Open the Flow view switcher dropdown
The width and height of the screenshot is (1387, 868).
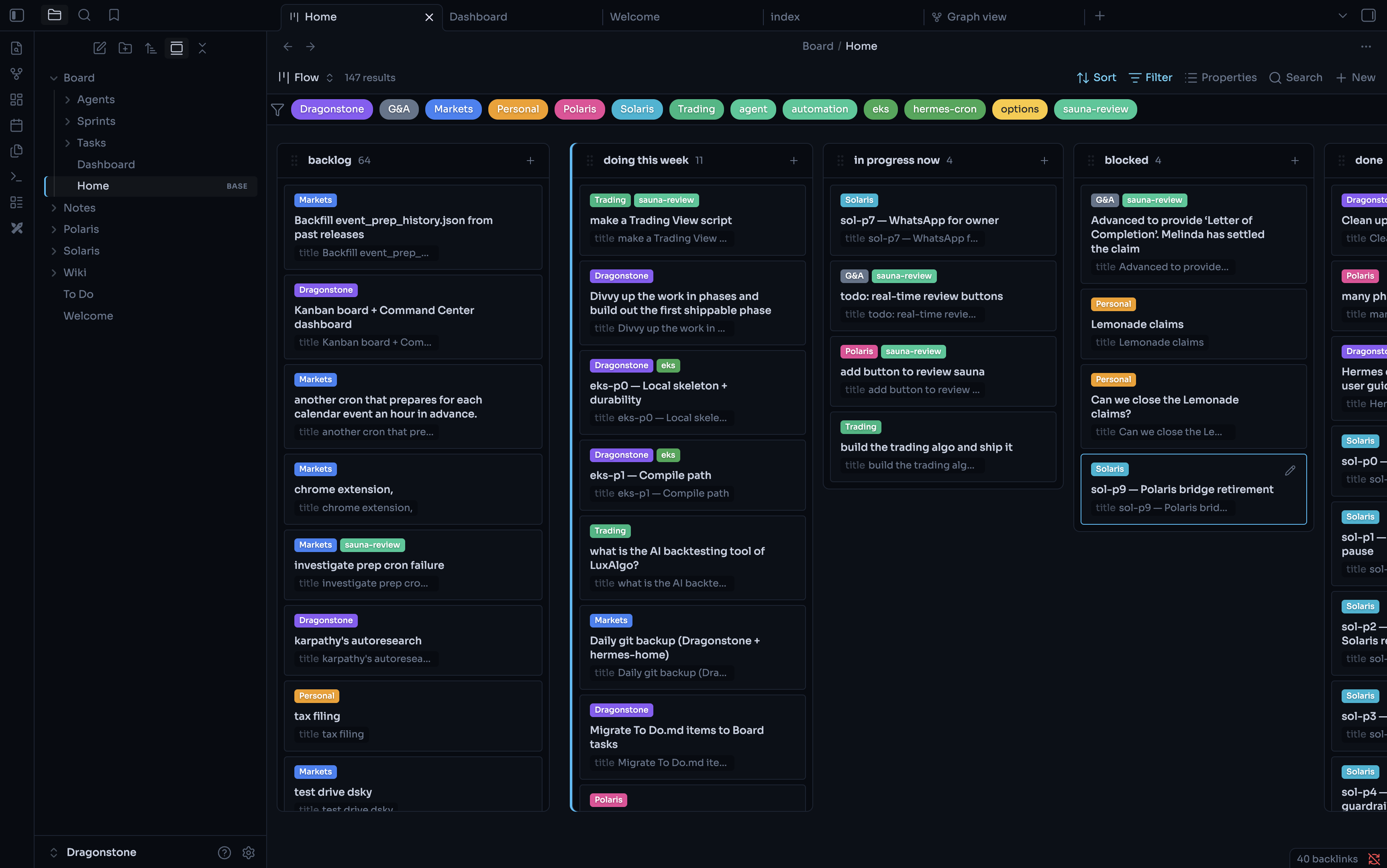pos(306,77)
